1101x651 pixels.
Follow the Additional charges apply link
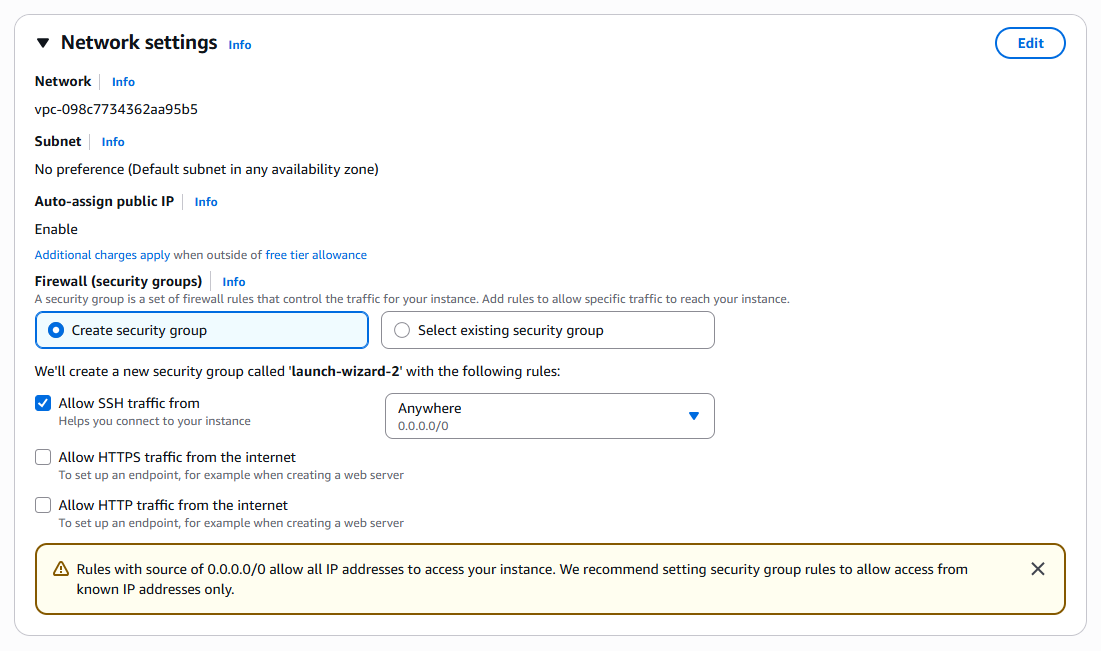pyautogui.click(x=102, y=255)
